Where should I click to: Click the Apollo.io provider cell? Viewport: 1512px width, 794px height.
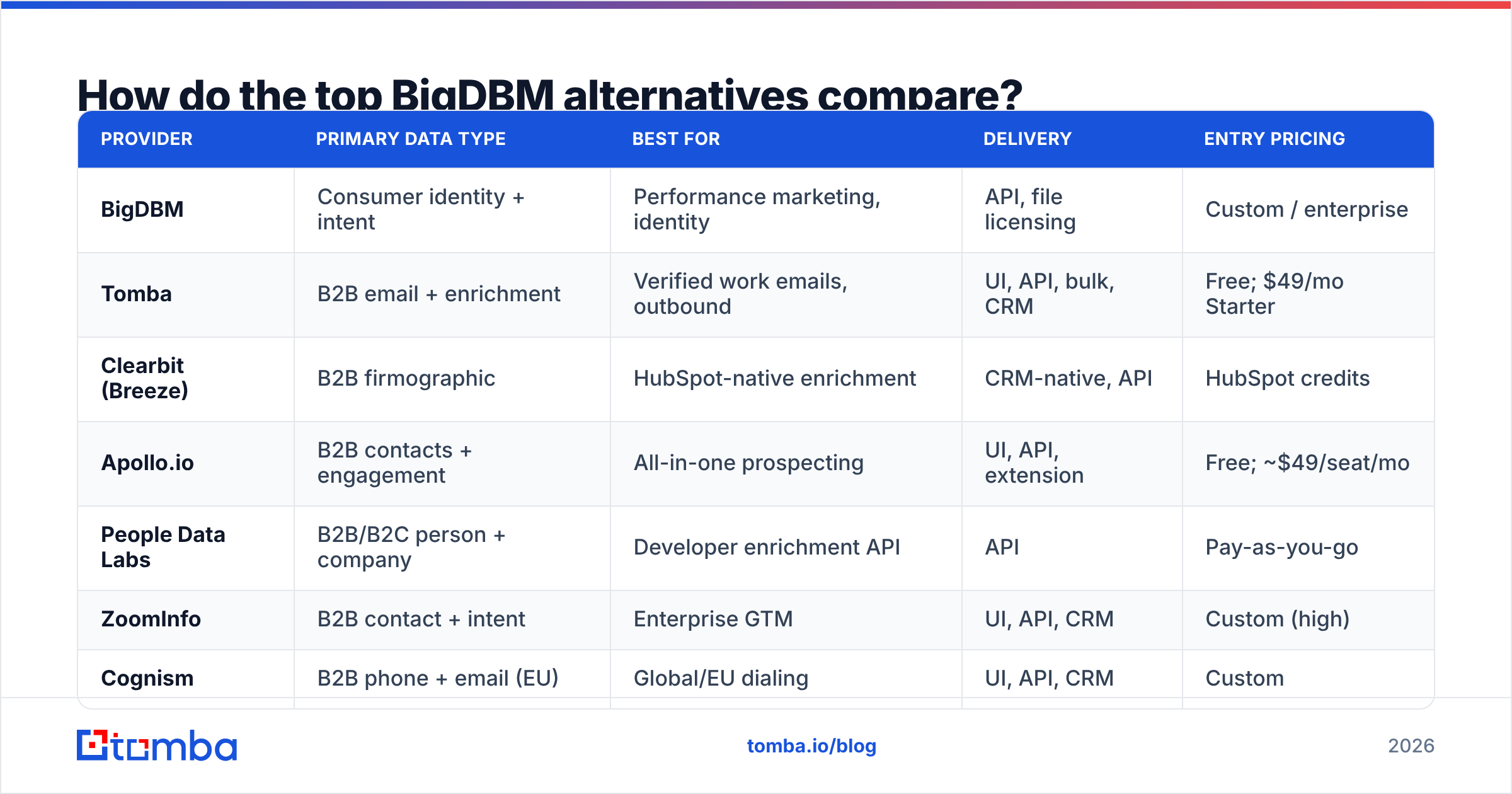(x=186, y=463)
